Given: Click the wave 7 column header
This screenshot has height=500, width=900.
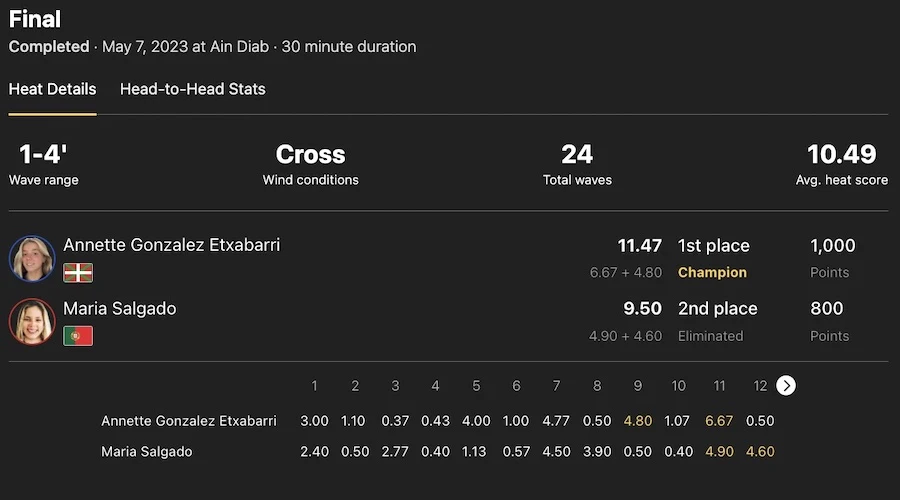Looking at the screenshot, I should pyautogui.click(x=557, y=386).
